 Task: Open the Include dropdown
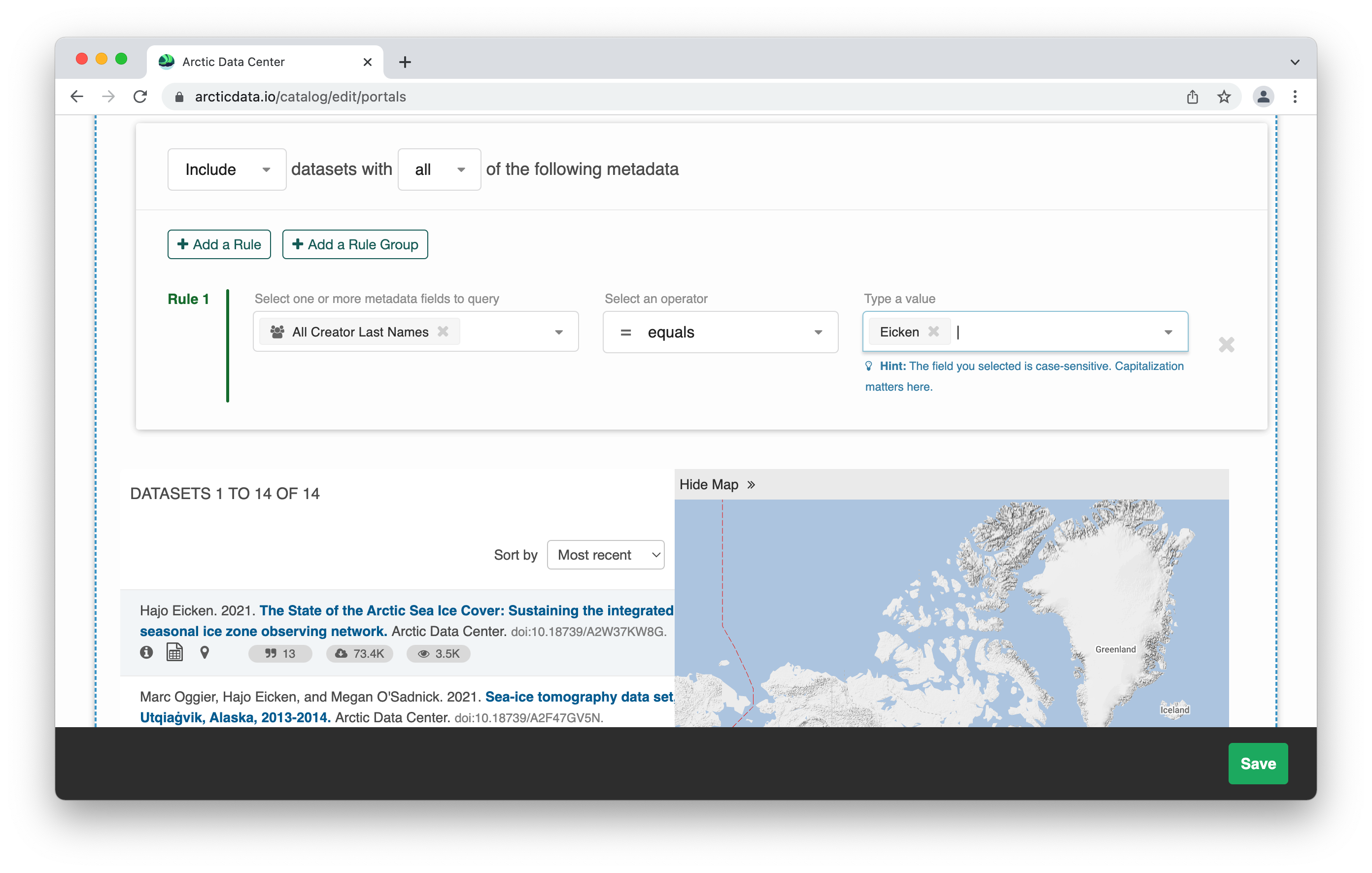[x=227, y=169]
